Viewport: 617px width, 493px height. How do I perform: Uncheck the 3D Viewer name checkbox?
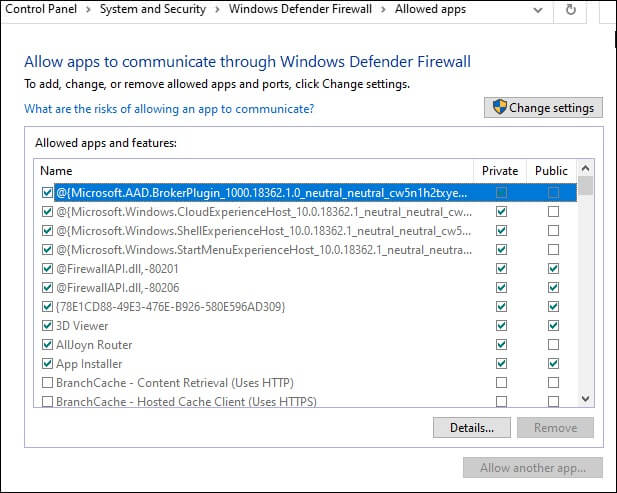tap(47, 325)
